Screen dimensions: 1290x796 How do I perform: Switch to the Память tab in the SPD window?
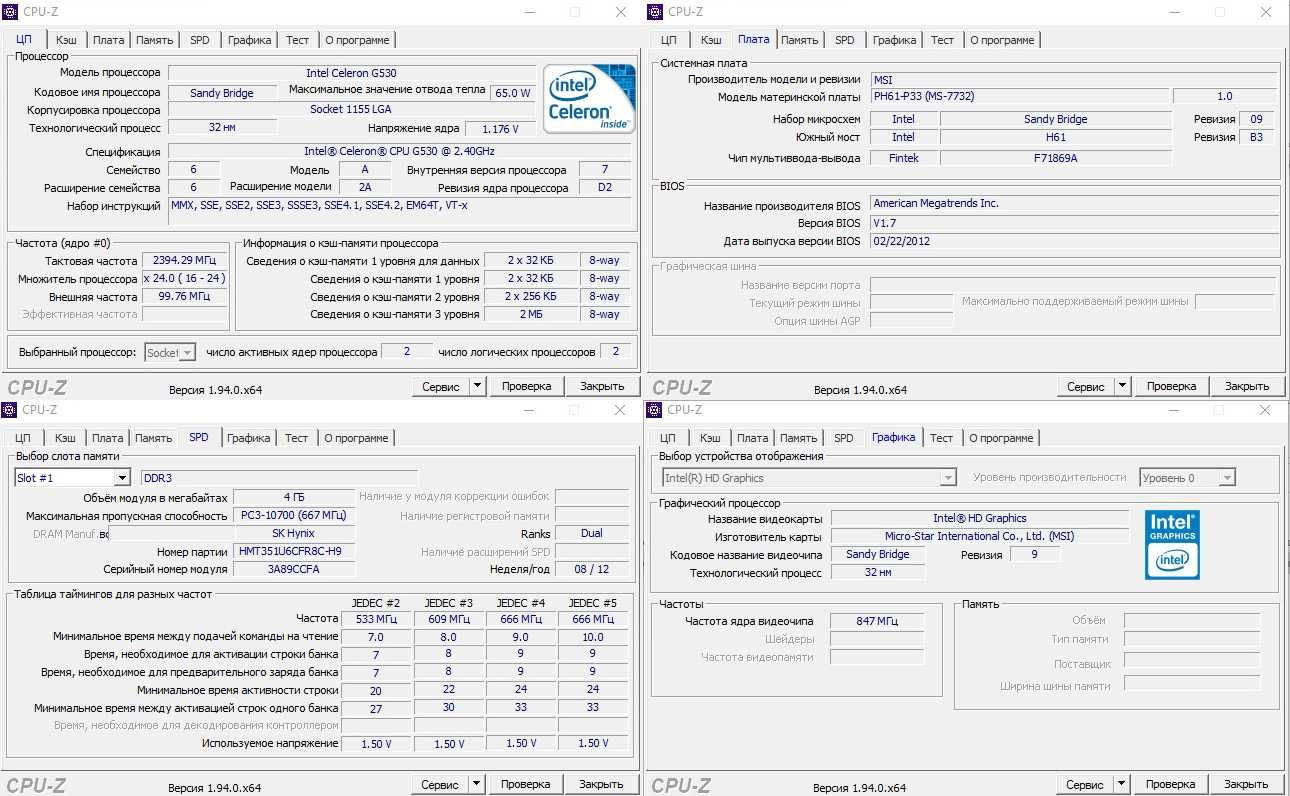click(154, 438)
